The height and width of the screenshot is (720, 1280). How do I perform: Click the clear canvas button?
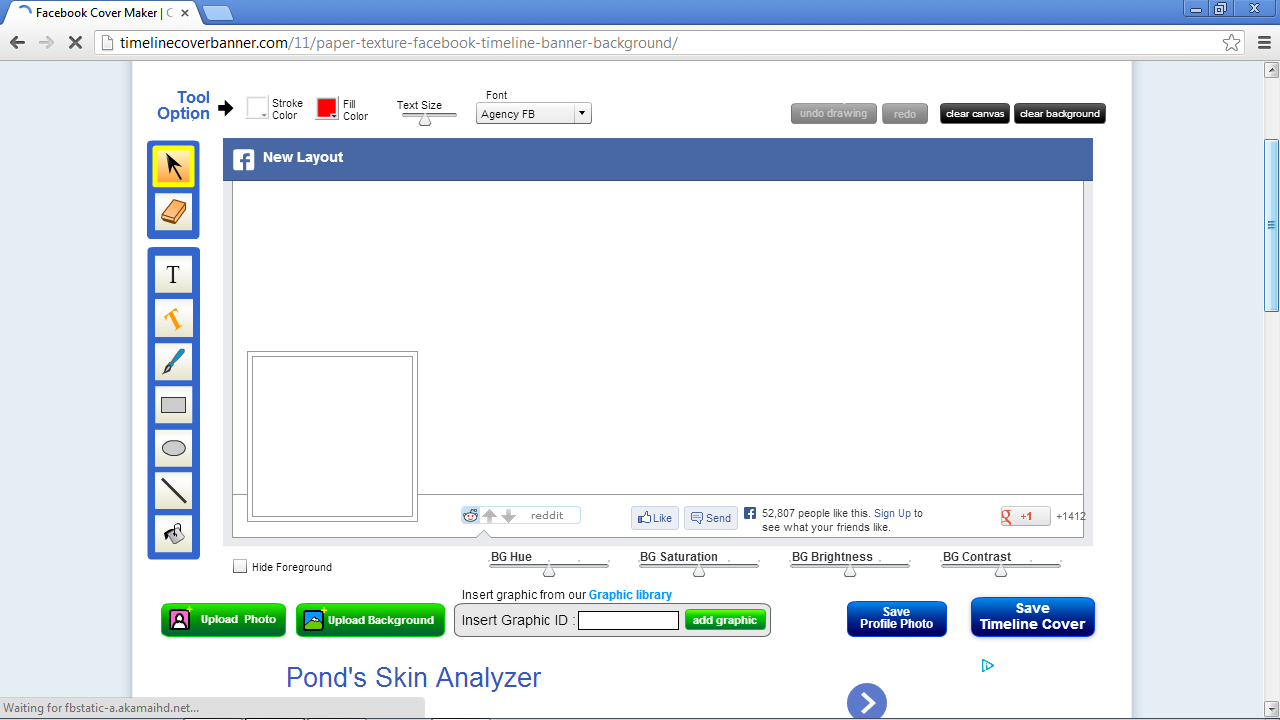(975, 113)
